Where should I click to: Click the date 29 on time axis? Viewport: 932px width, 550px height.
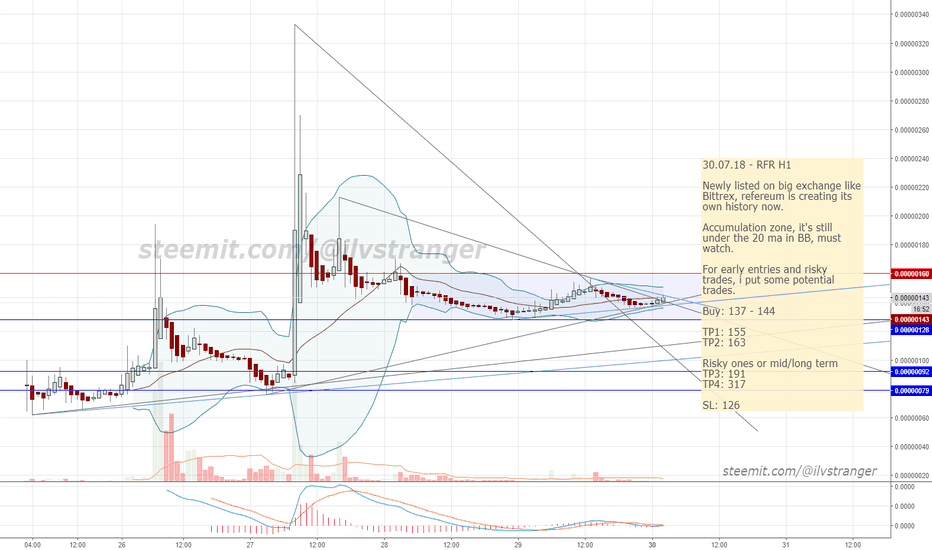[x=518, y=545]
